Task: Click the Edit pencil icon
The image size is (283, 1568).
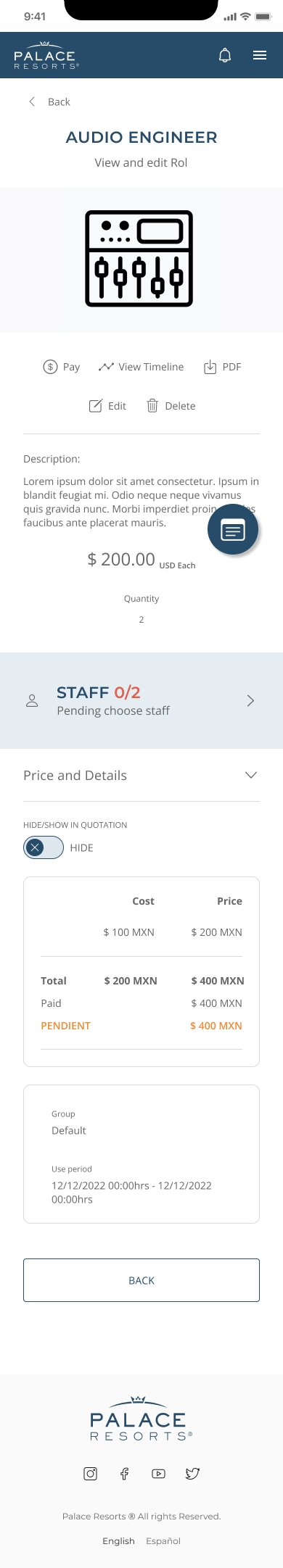Action: tap(96, 406)
